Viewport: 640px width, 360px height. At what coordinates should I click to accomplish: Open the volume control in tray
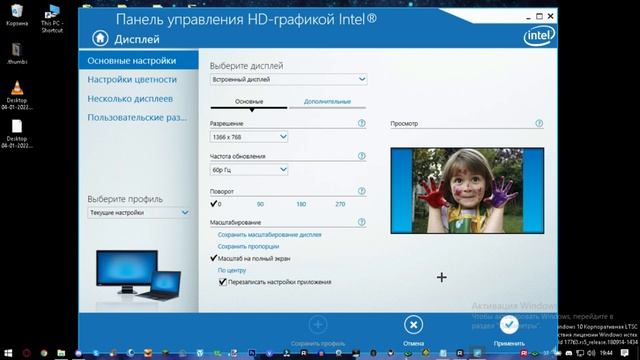click(x=591, y=353)
